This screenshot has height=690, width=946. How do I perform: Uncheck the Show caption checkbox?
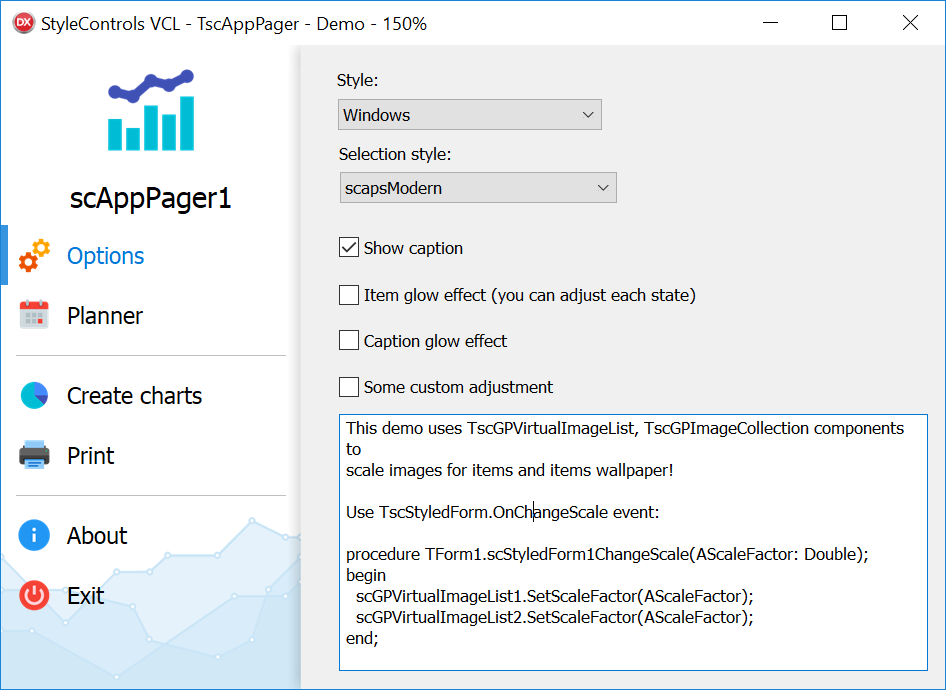pos(349,247)
